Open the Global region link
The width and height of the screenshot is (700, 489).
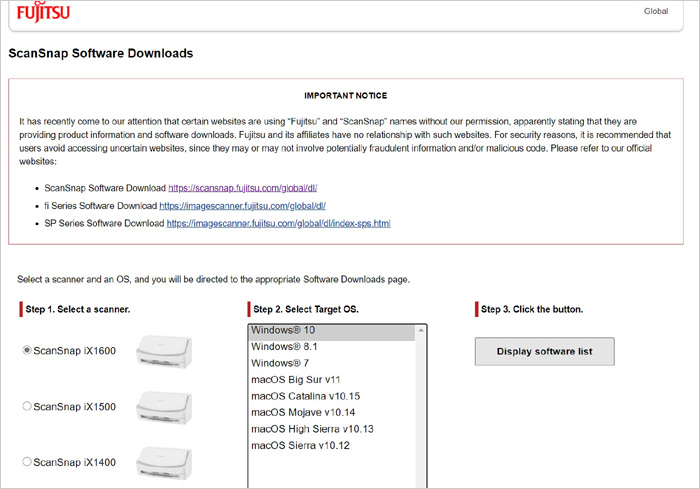656,11
